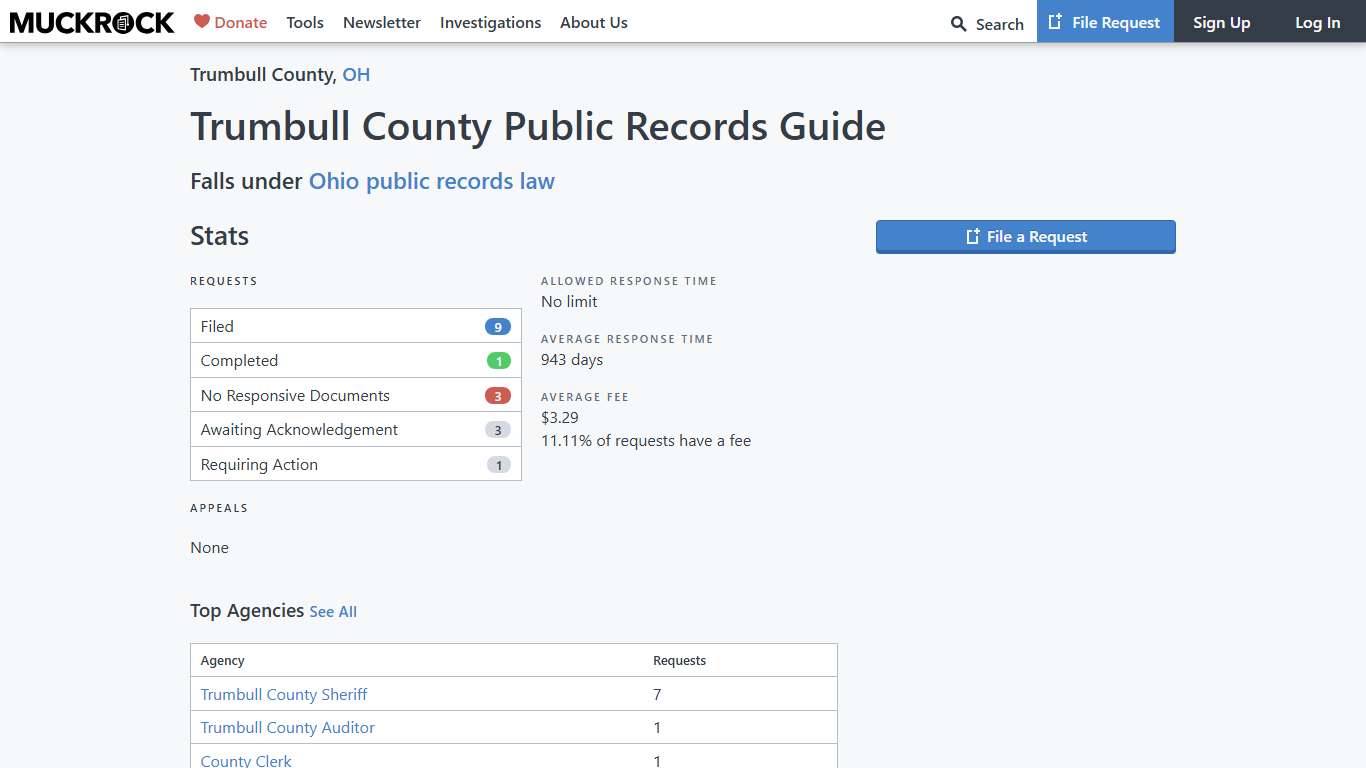This screenshot has height=768, width=1366.
Task: Click the MuckRock logo
Action: 91,22
